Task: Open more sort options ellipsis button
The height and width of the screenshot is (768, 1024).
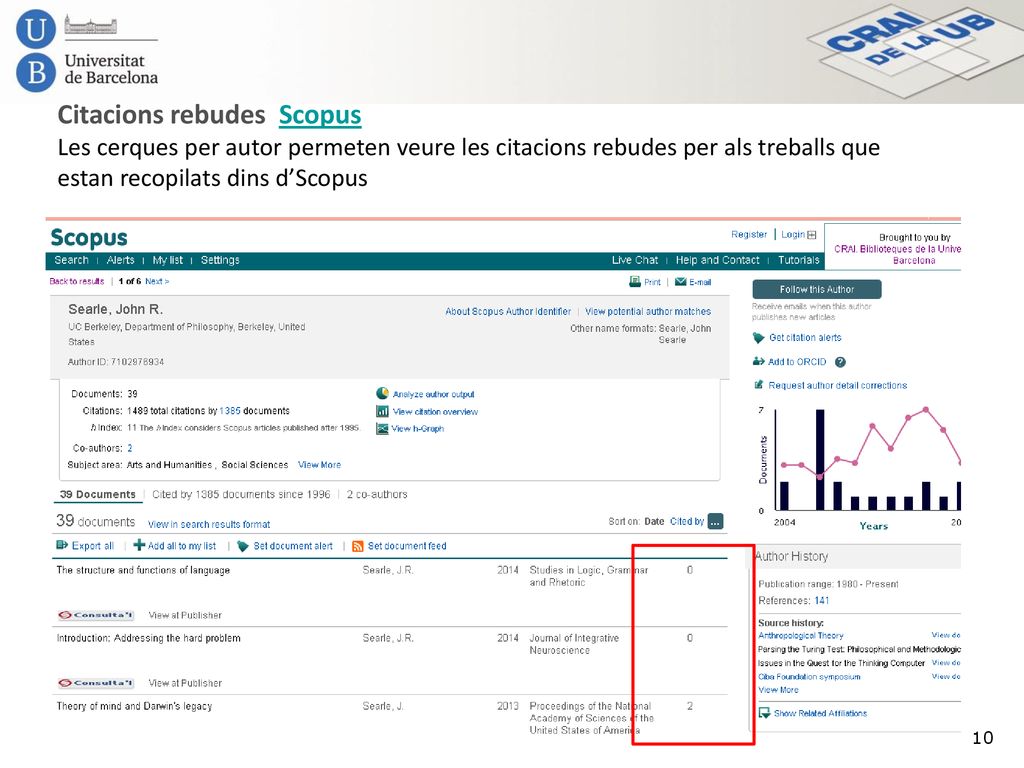Action: click(x=716, y=521)
